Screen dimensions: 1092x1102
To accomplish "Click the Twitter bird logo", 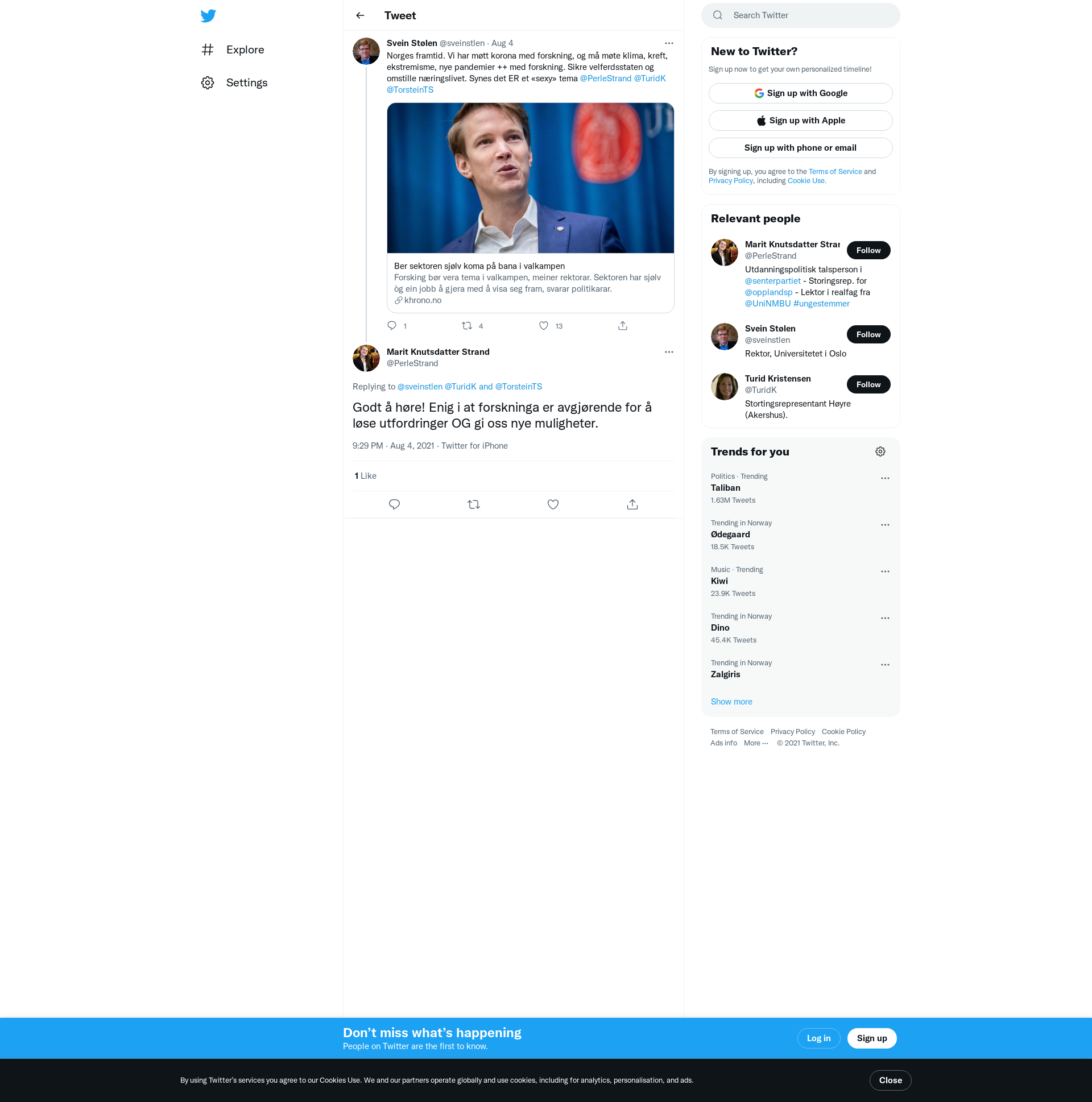I will click(208, 15).
